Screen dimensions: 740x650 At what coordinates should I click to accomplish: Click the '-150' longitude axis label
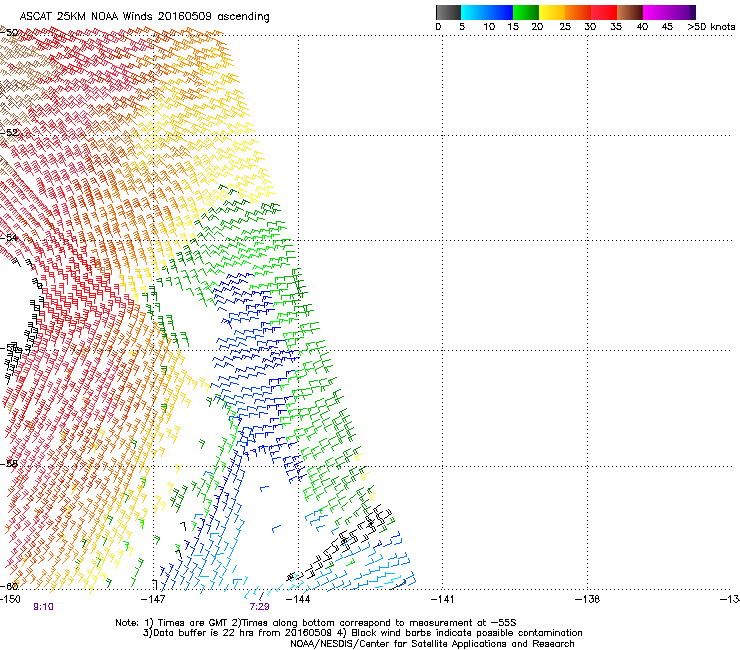10,599
